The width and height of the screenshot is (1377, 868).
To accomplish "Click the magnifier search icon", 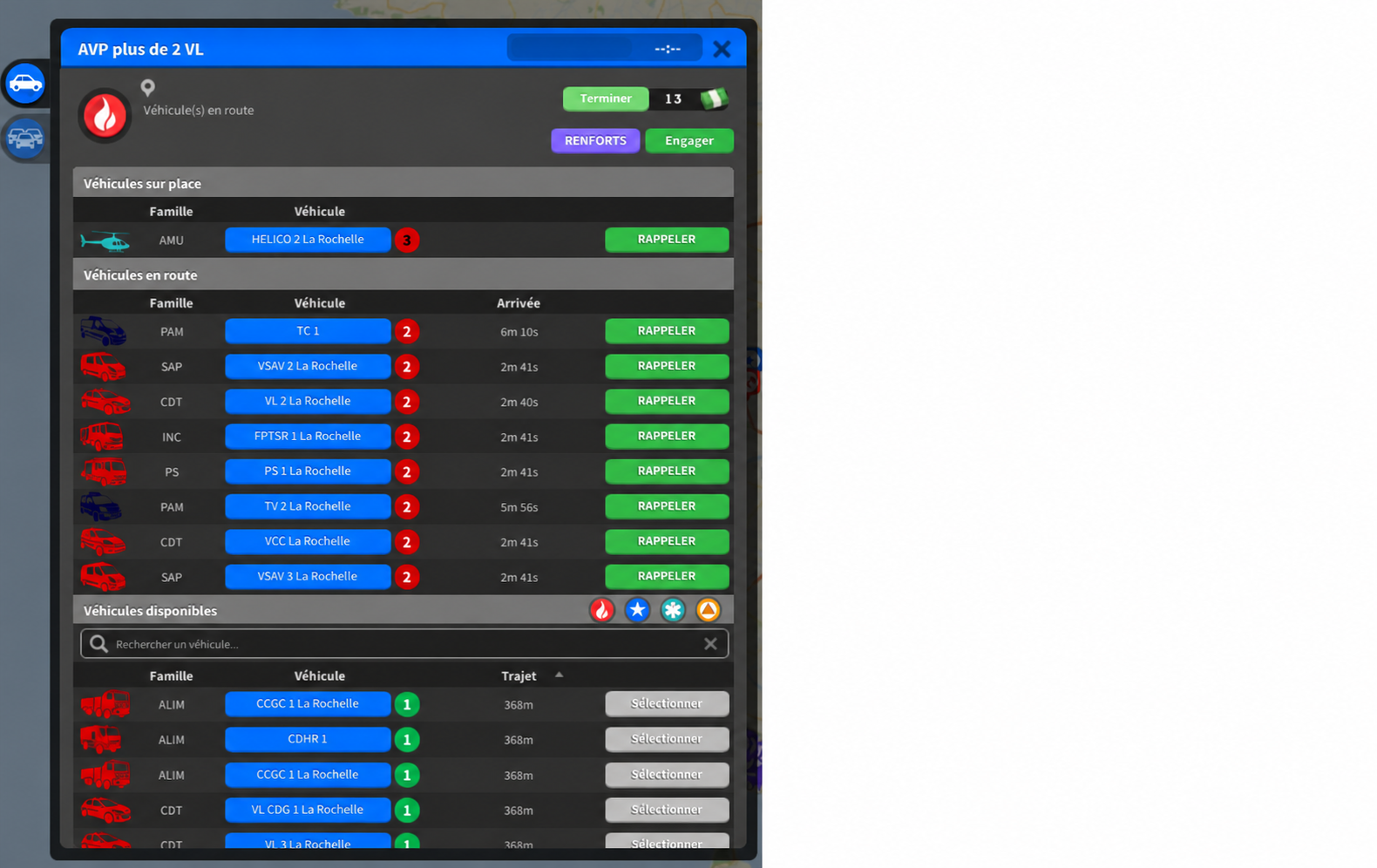I will pos(98,644).
